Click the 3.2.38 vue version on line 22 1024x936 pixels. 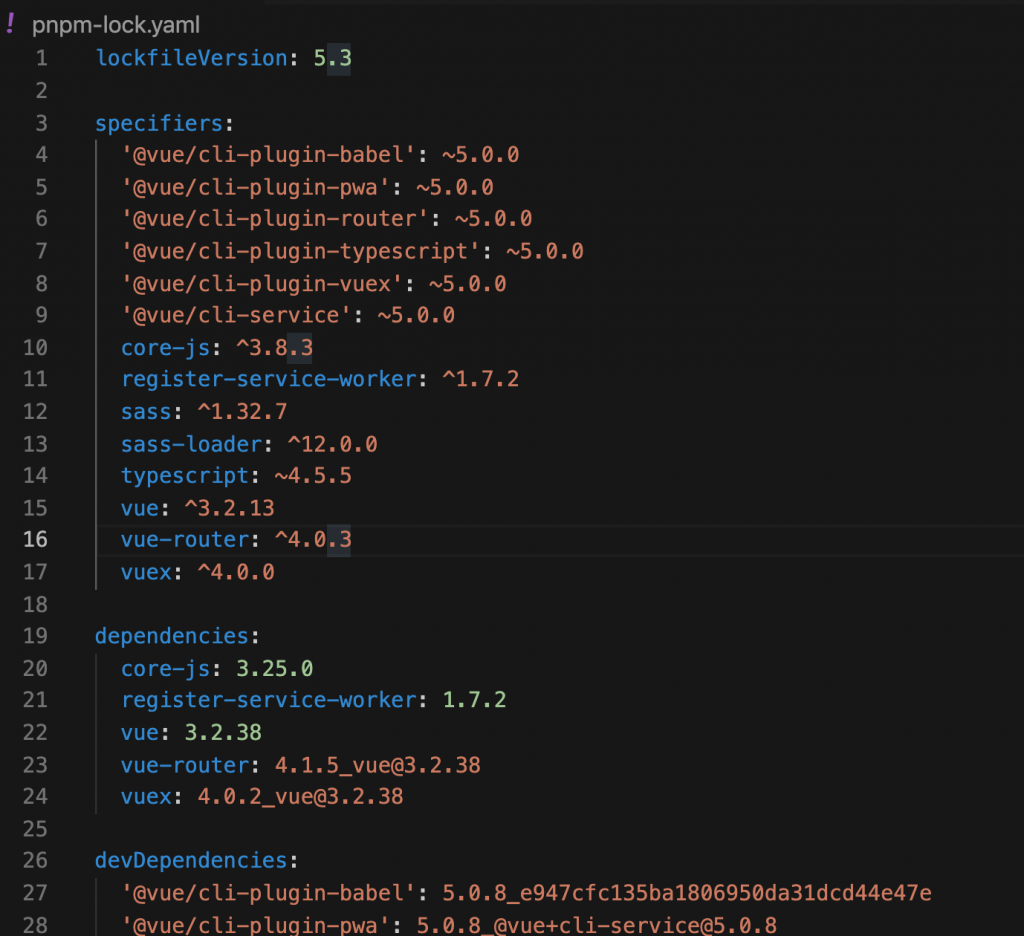coord(223,734)
